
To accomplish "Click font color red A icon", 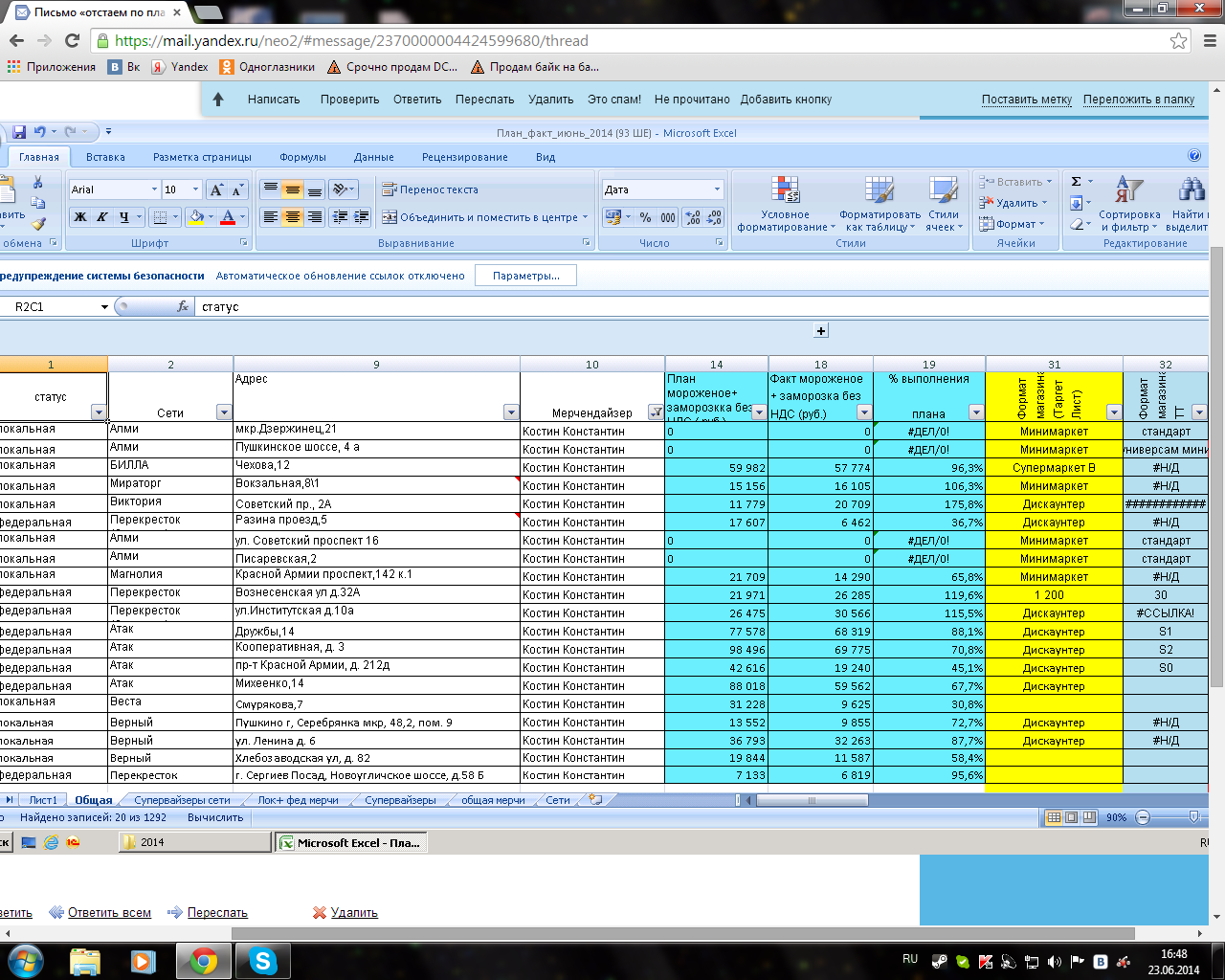I will point(228,217).
